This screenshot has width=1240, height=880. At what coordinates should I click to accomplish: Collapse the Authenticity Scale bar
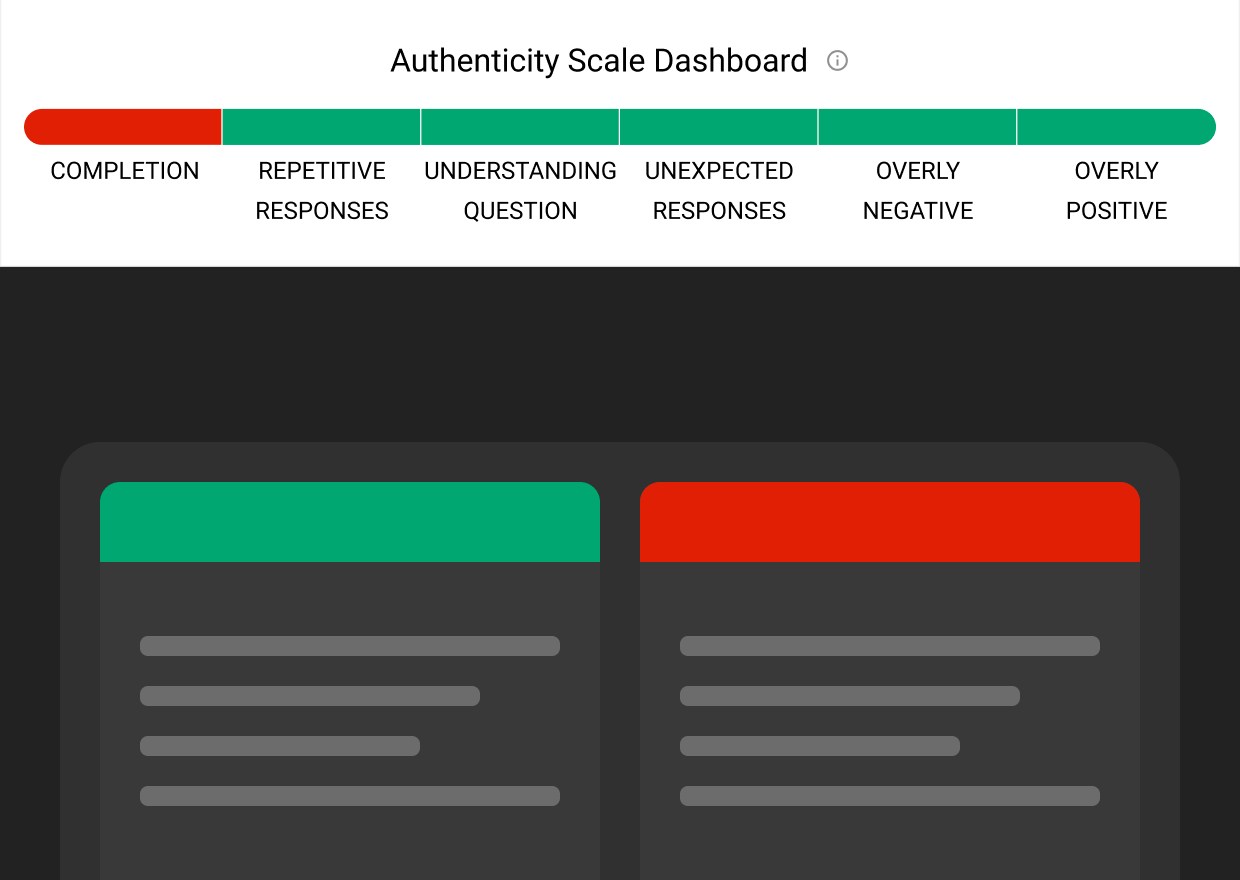620,127
